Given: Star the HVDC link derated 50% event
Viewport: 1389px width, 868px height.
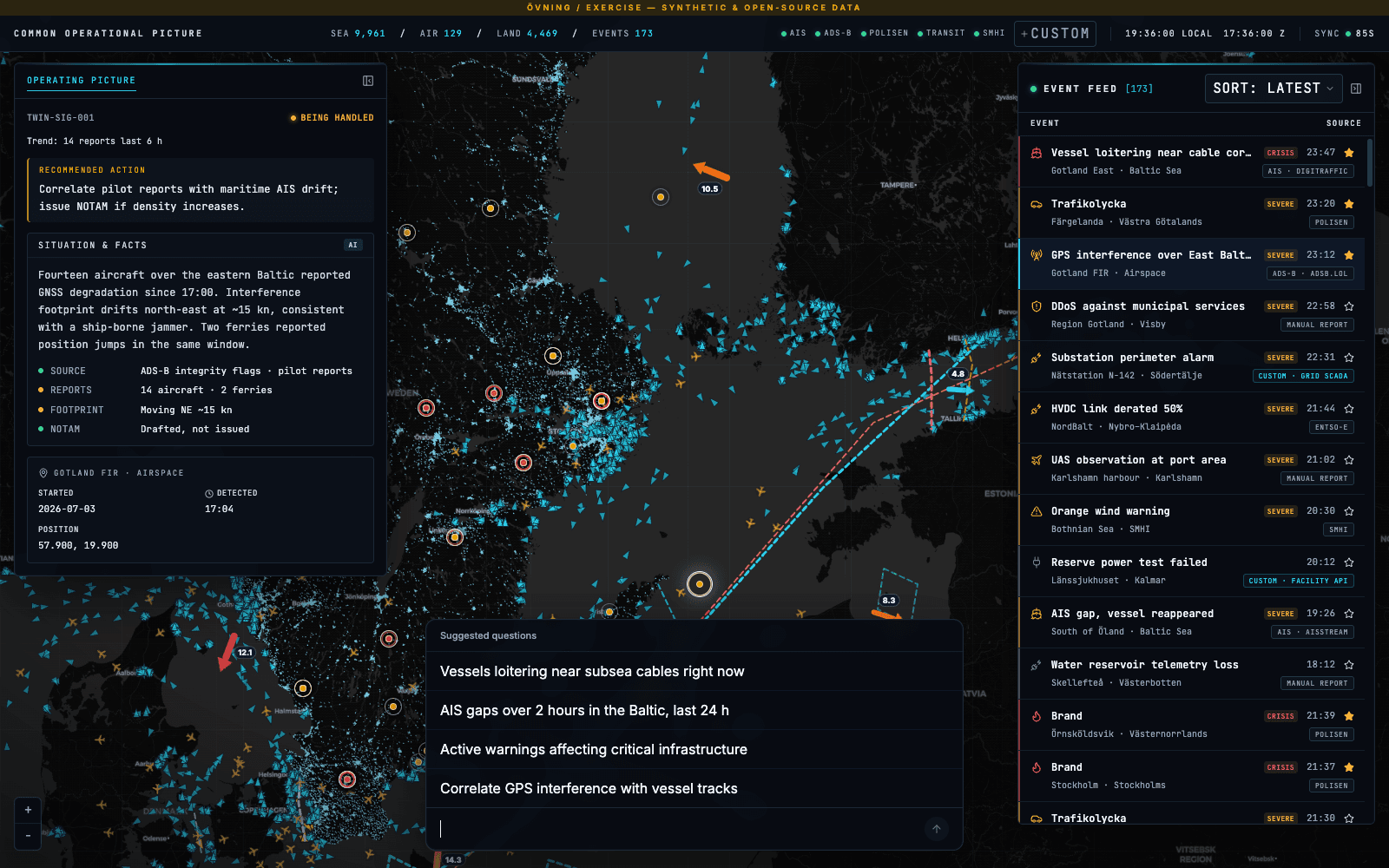Looking at the screenshot, I should click(1349, 409).
